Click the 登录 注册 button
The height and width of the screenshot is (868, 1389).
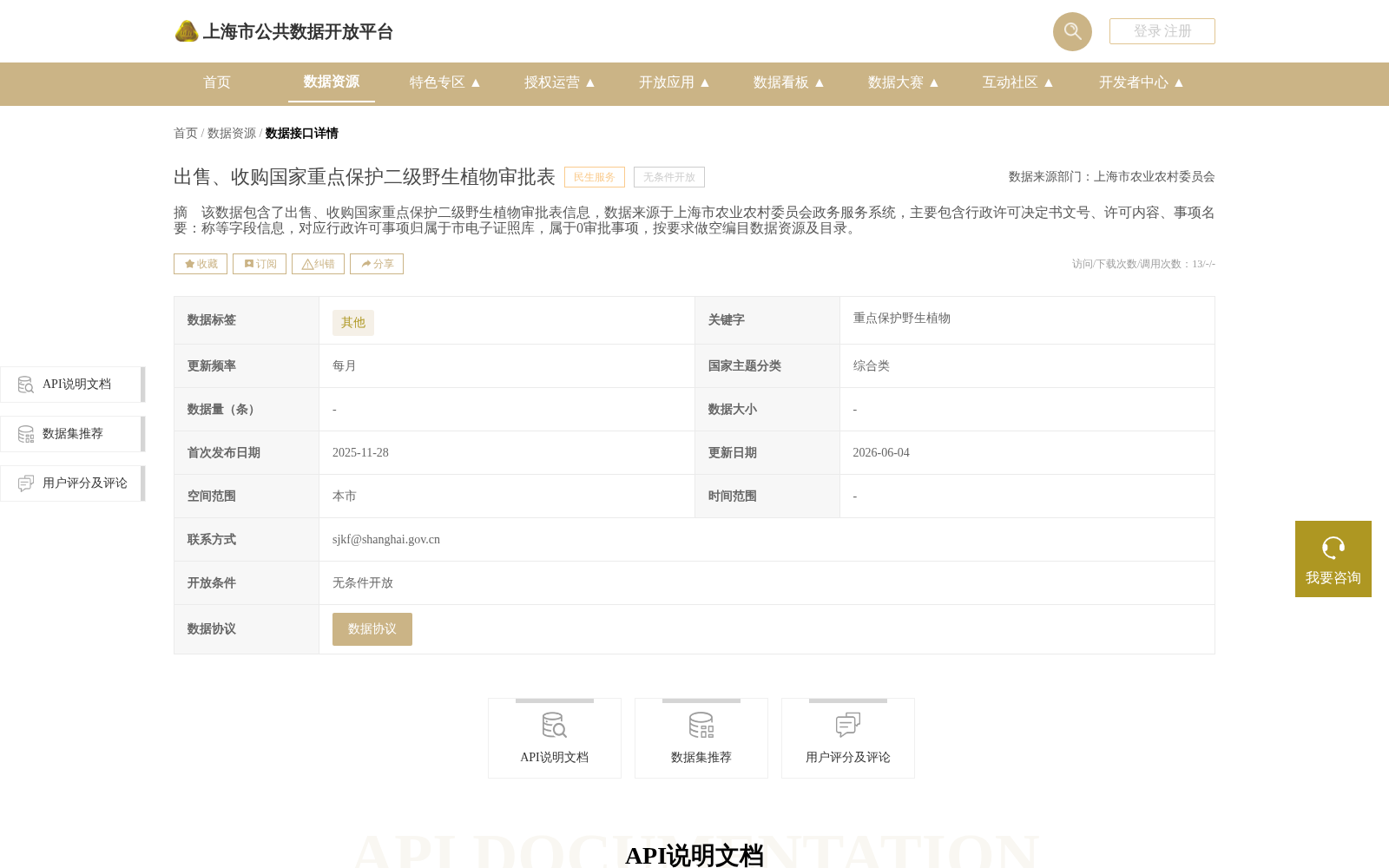point(1162,31)
